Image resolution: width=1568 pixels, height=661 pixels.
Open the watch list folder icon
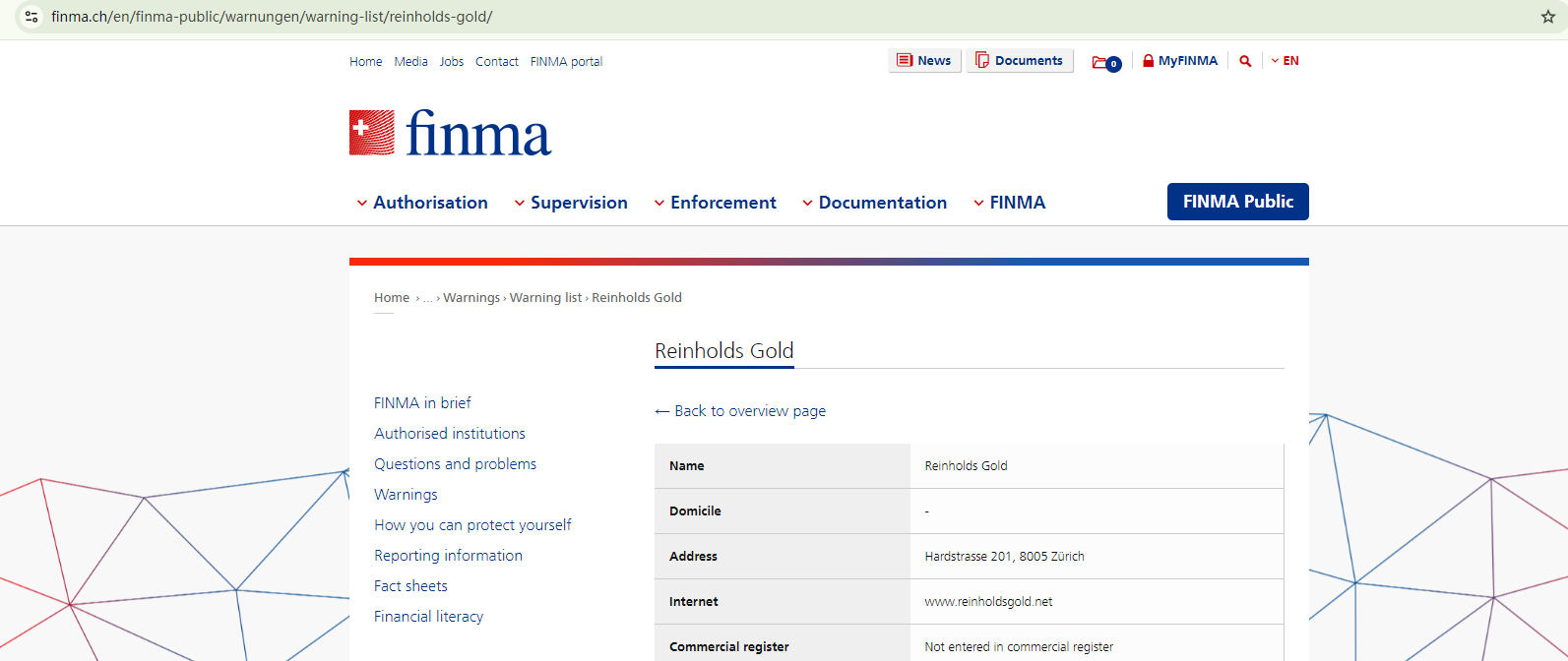click(1105, 62)
